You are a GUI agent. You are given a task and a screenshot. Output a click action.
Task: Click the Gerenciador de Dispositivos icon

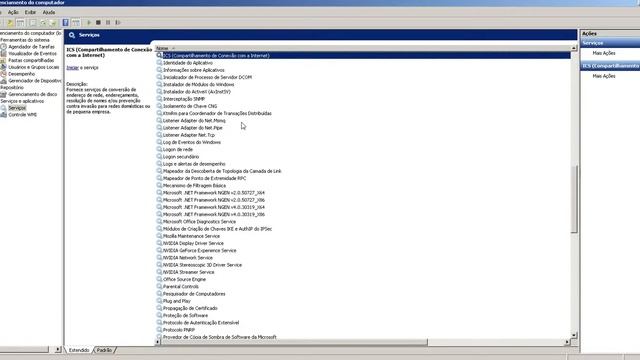[3, 81]
